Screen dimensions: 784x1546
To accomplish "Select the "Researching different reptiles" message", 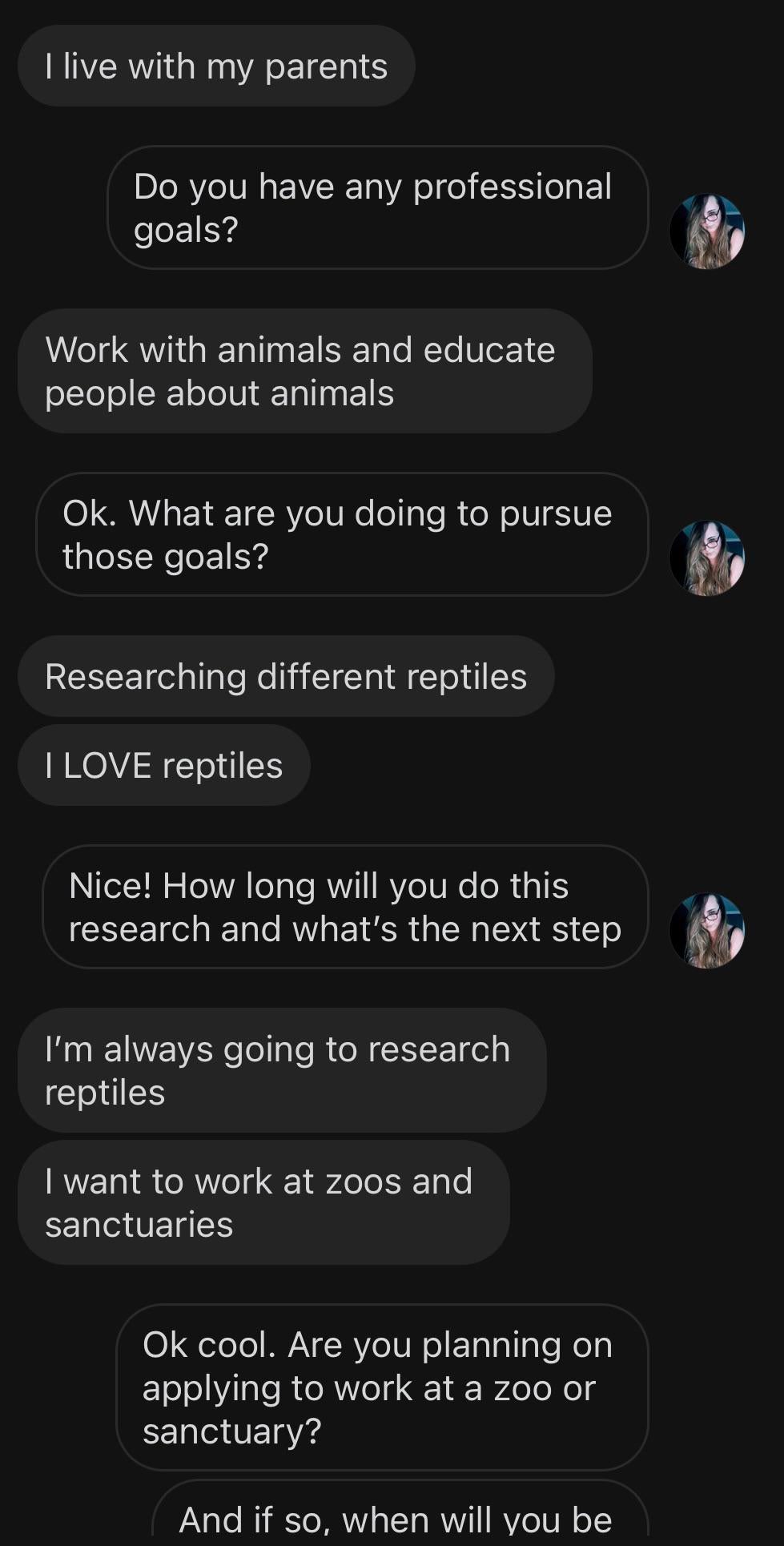I will pos(286,676).
